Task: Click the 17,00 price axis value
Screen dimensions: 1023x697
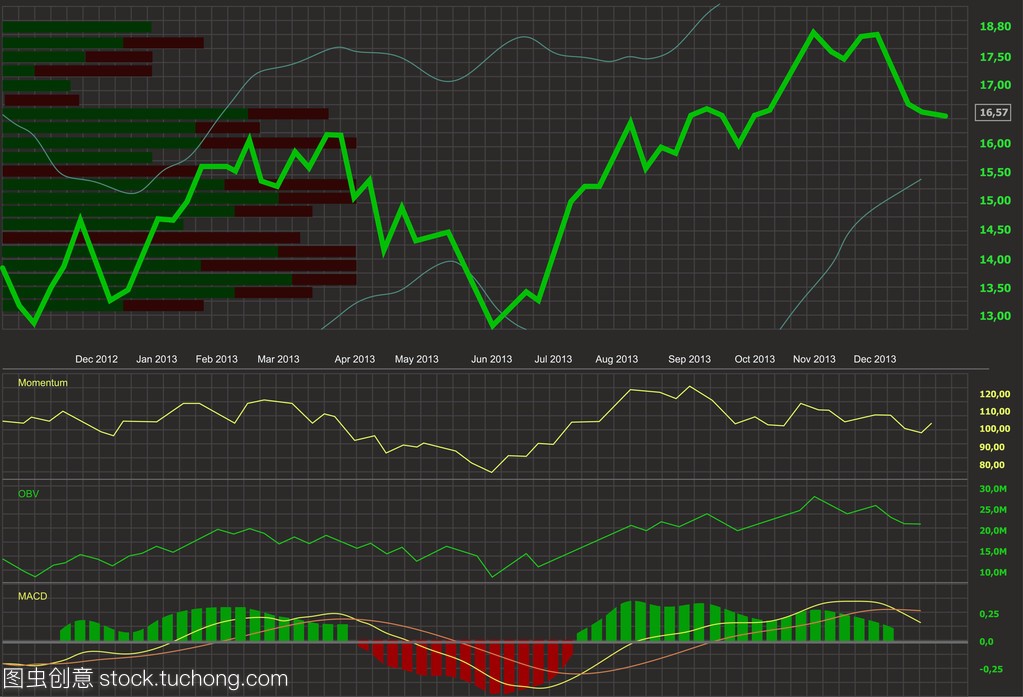Action: 995,85
